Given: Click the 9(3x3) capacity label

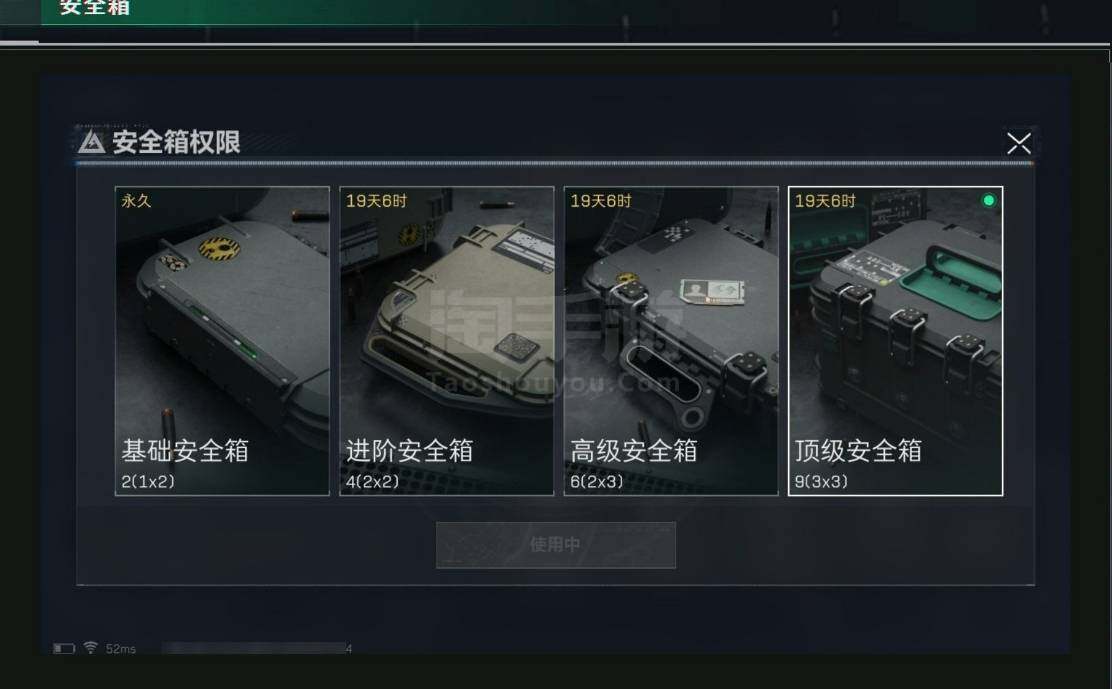Looking at the screenshot, I should tap(821, 481).
